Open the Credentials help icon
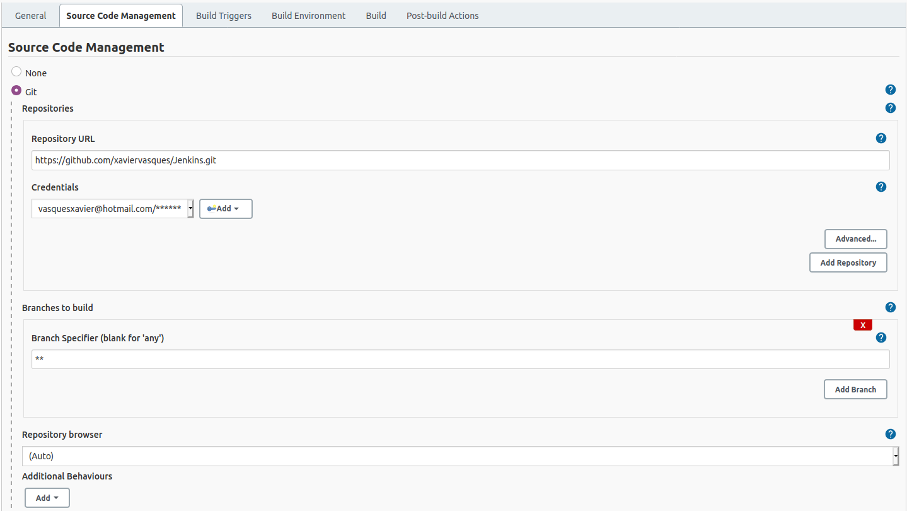 pos(881,187)
